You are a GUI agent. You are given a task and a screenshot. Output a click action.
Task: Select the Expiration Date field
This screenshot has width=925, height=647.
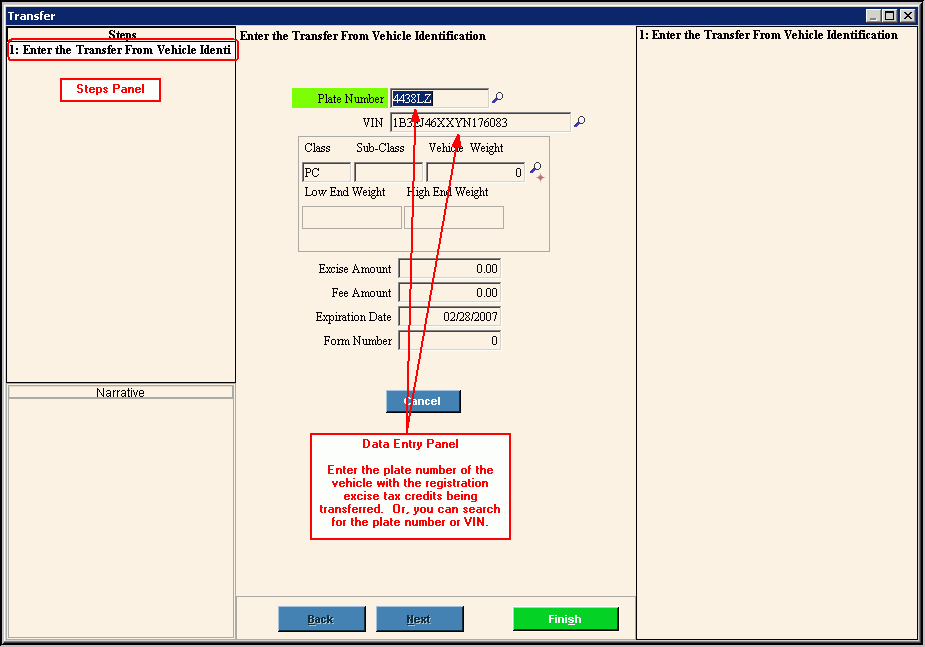tap(449, 317)
